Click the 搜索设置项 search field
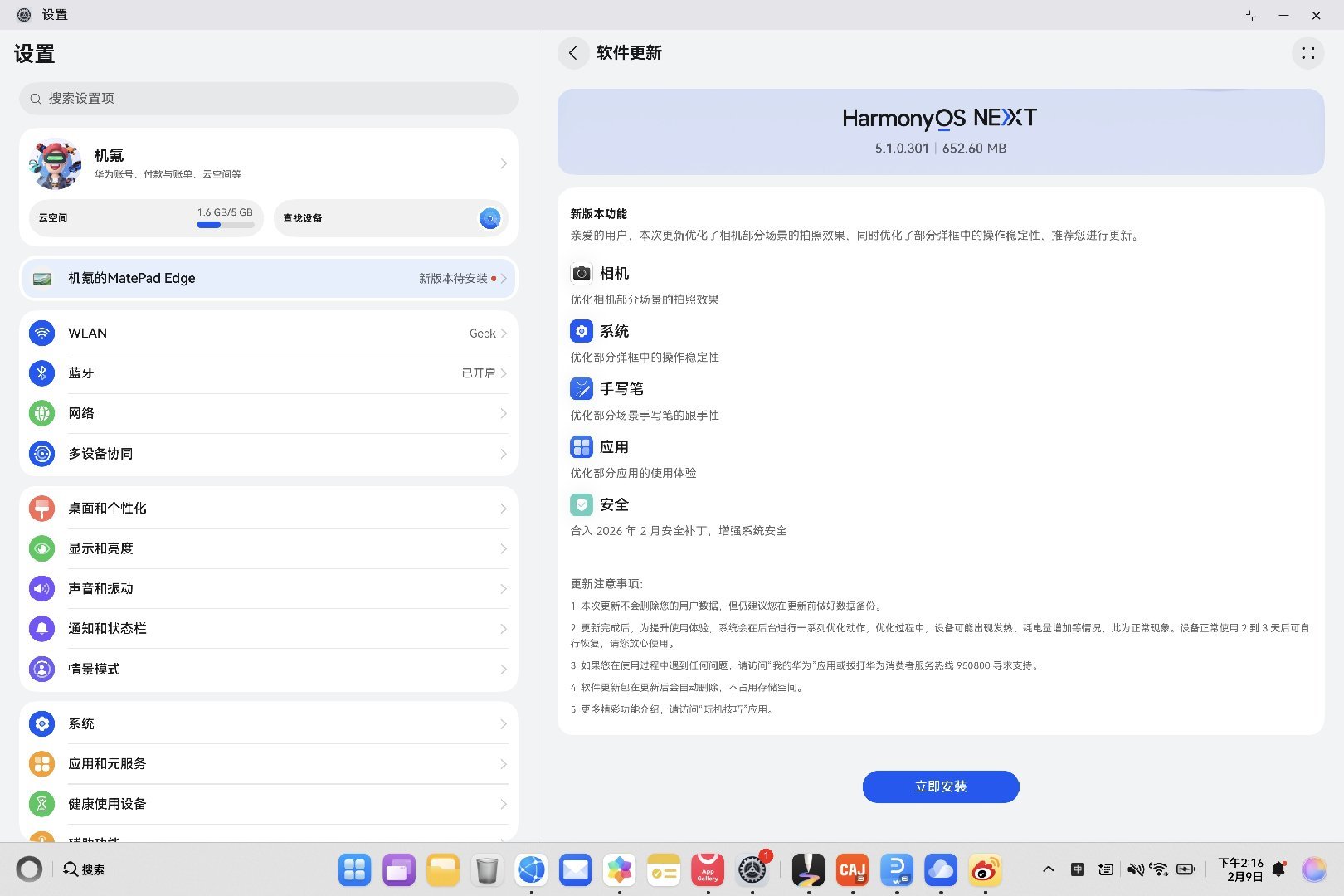The image size is (1344, 896). 269,98
